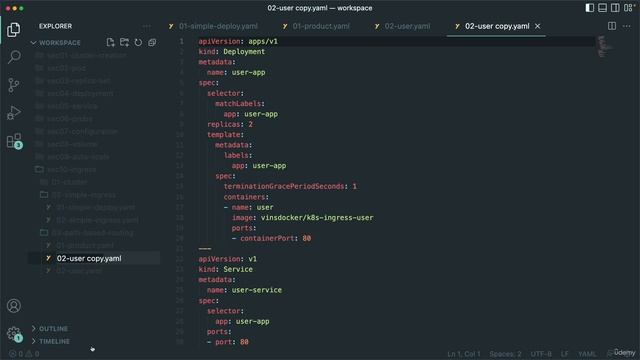Click the New File icon in Workspace header

tap(110, 42)
